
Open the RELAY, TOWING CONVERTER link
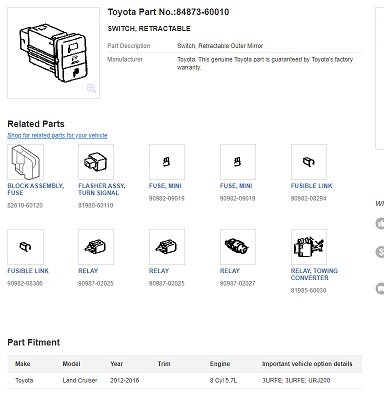pos(314,274)
